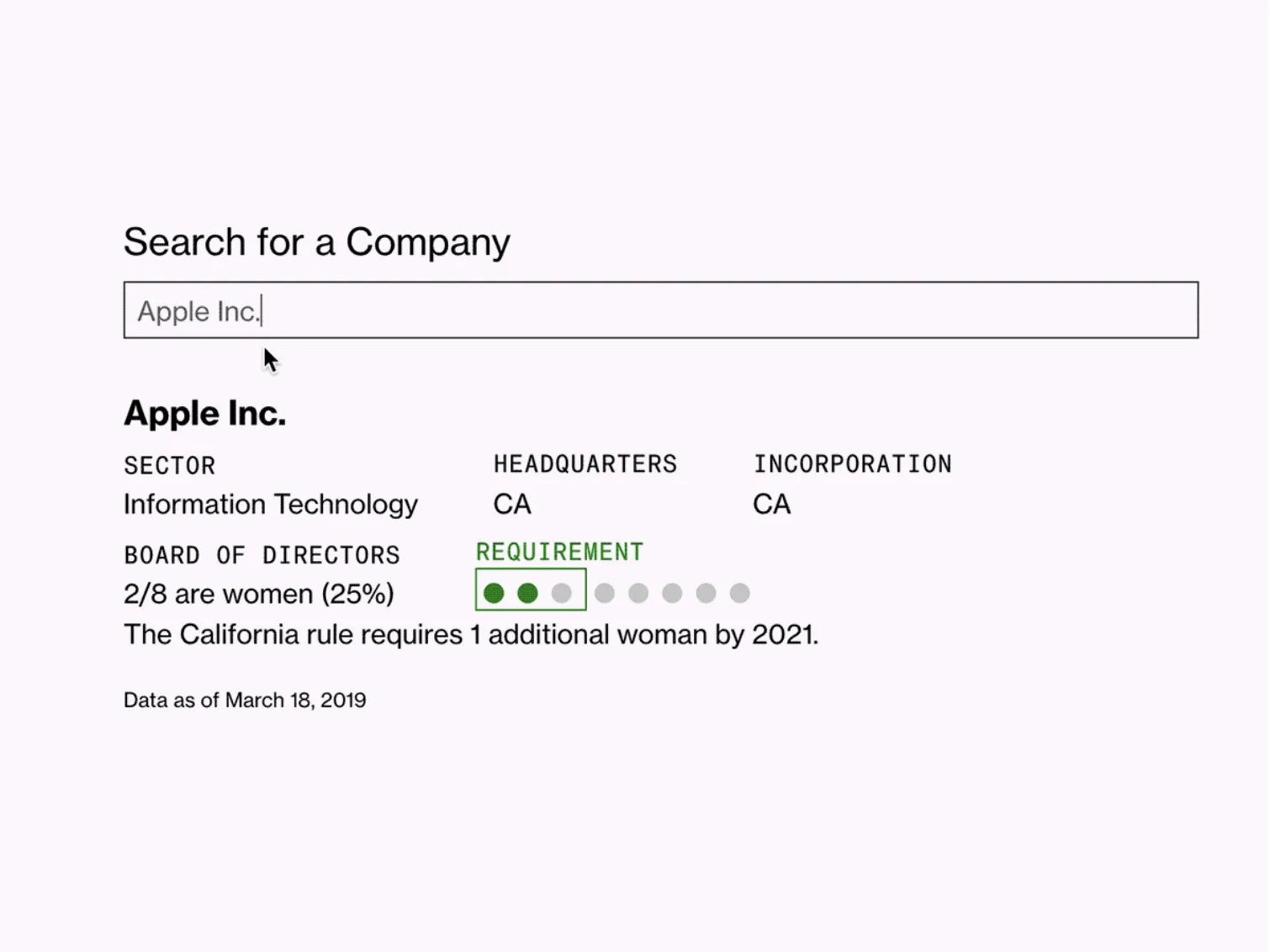
Task: Click the CA value under Headquarters
Action: coord(512,505)
